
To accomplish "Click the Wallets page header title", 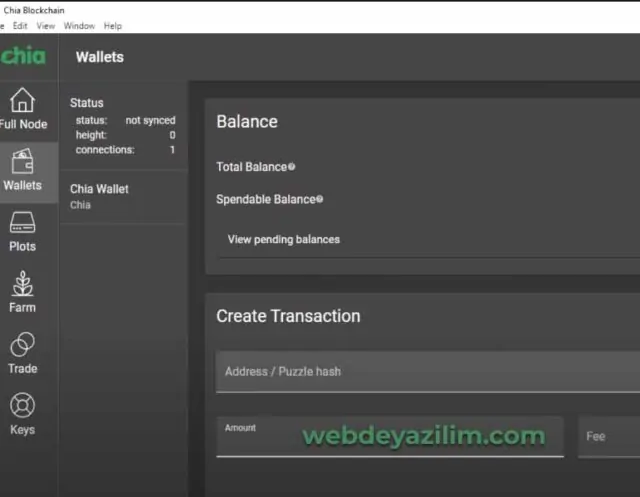I will pyautogui.click(x=100, y=57).
